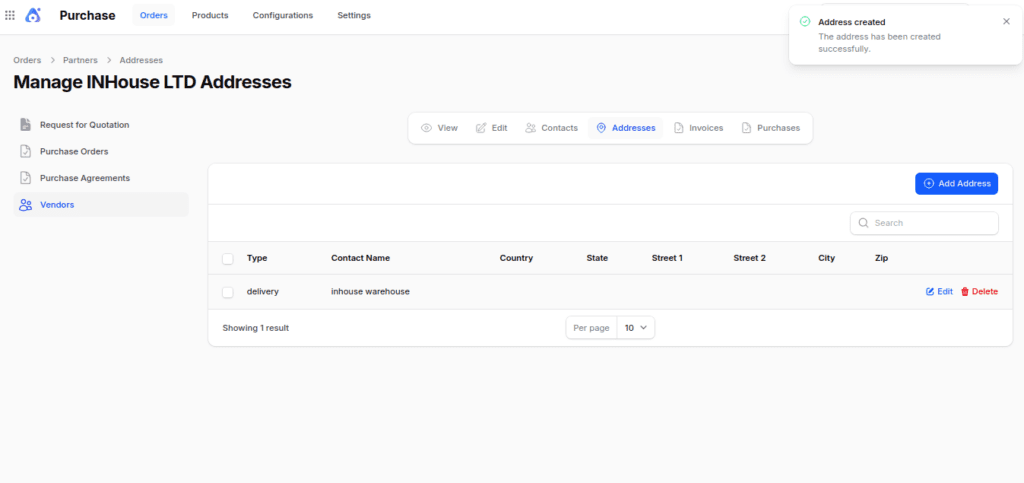Click Edit link for inhouse warehouse
Image resolution: width=1024 pixels, height=483 pixels.
pos(940,292)
